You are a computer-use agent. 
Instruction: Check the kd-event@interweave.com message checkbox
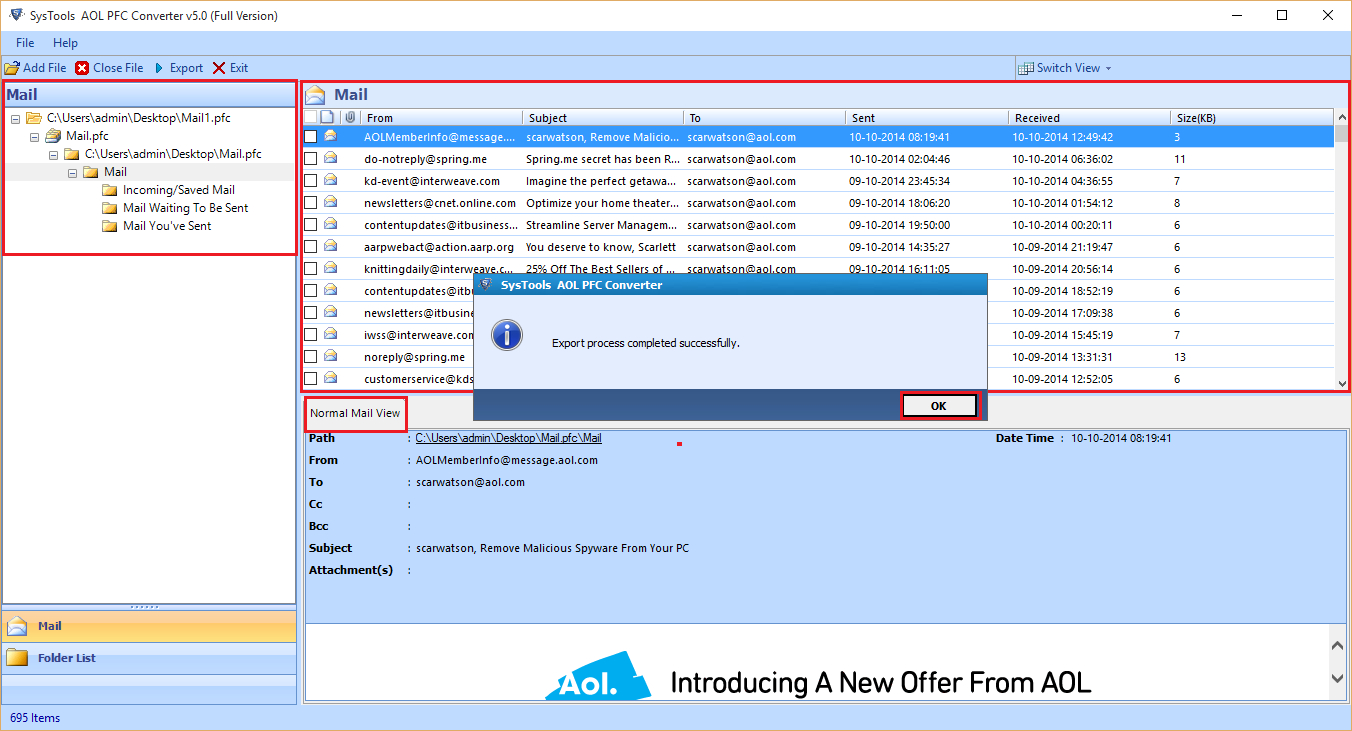311,180
